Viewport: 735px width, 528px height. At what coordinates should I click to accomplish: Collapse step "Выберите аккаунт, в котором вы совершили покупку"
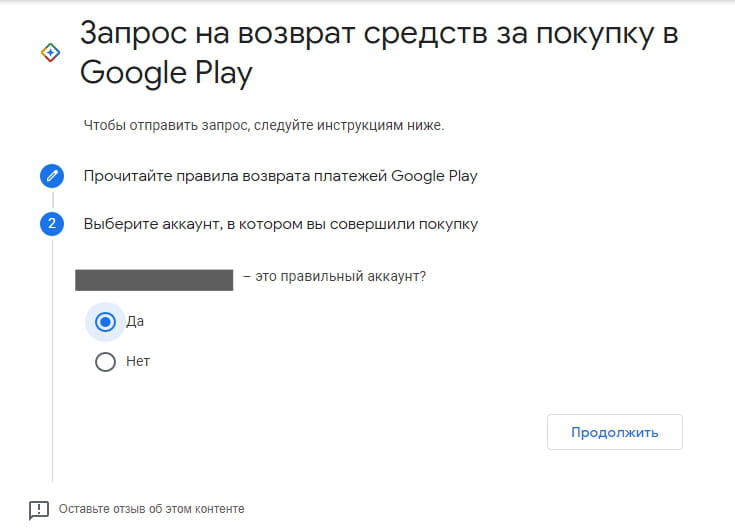280,224
